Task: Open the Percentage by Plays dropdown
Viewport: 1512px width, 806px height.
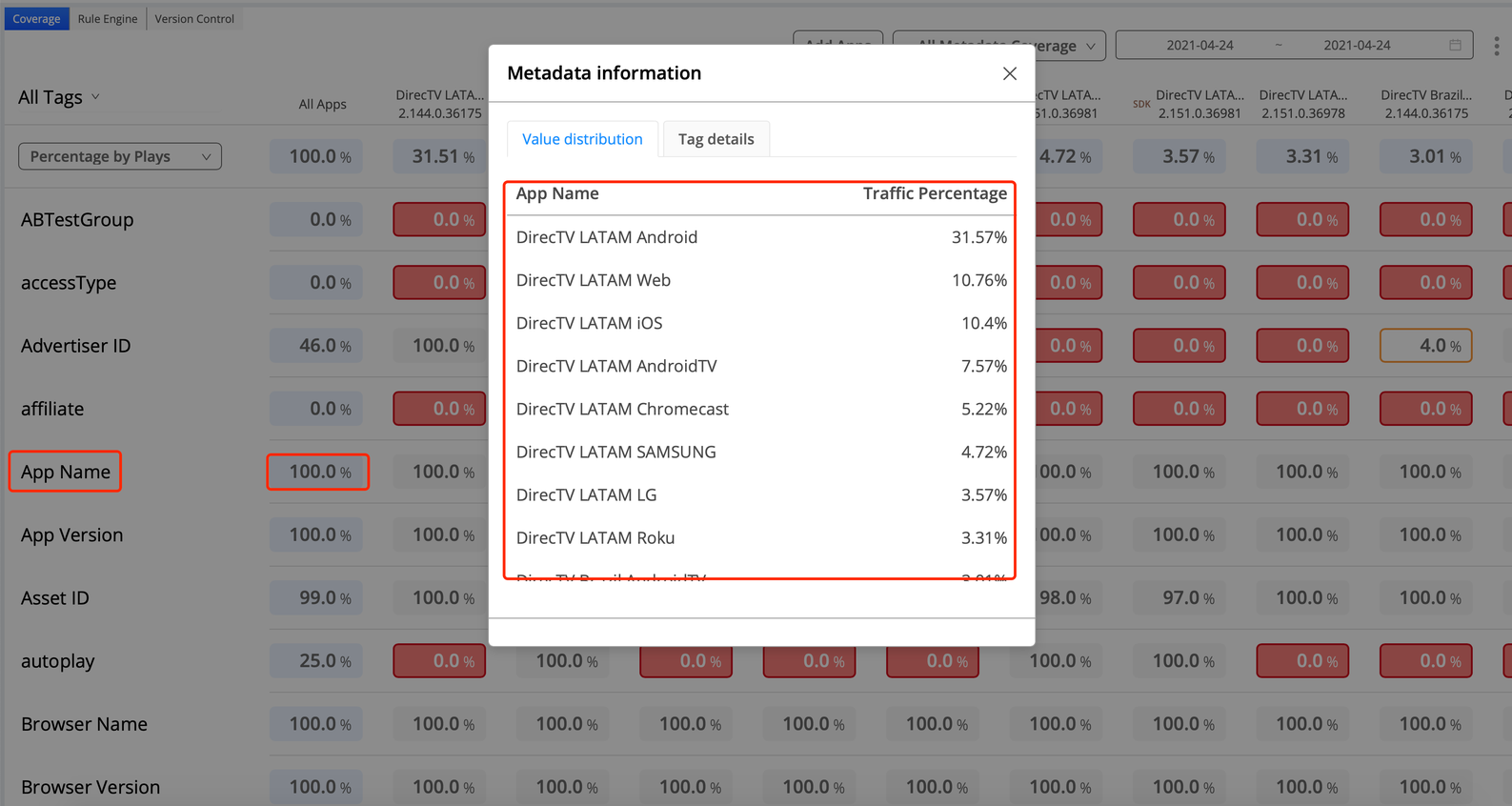Action: tap(120, 156)
